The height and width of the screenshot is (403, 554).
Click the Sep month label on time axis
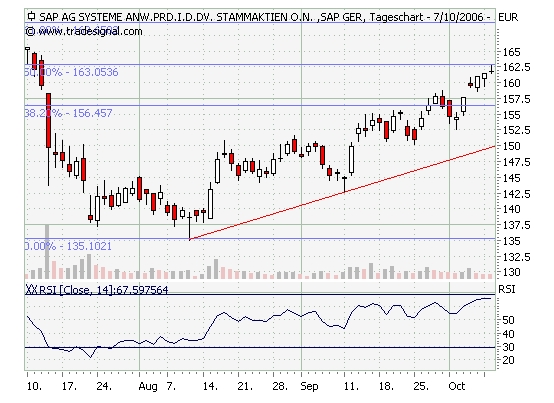pos(310,387)
